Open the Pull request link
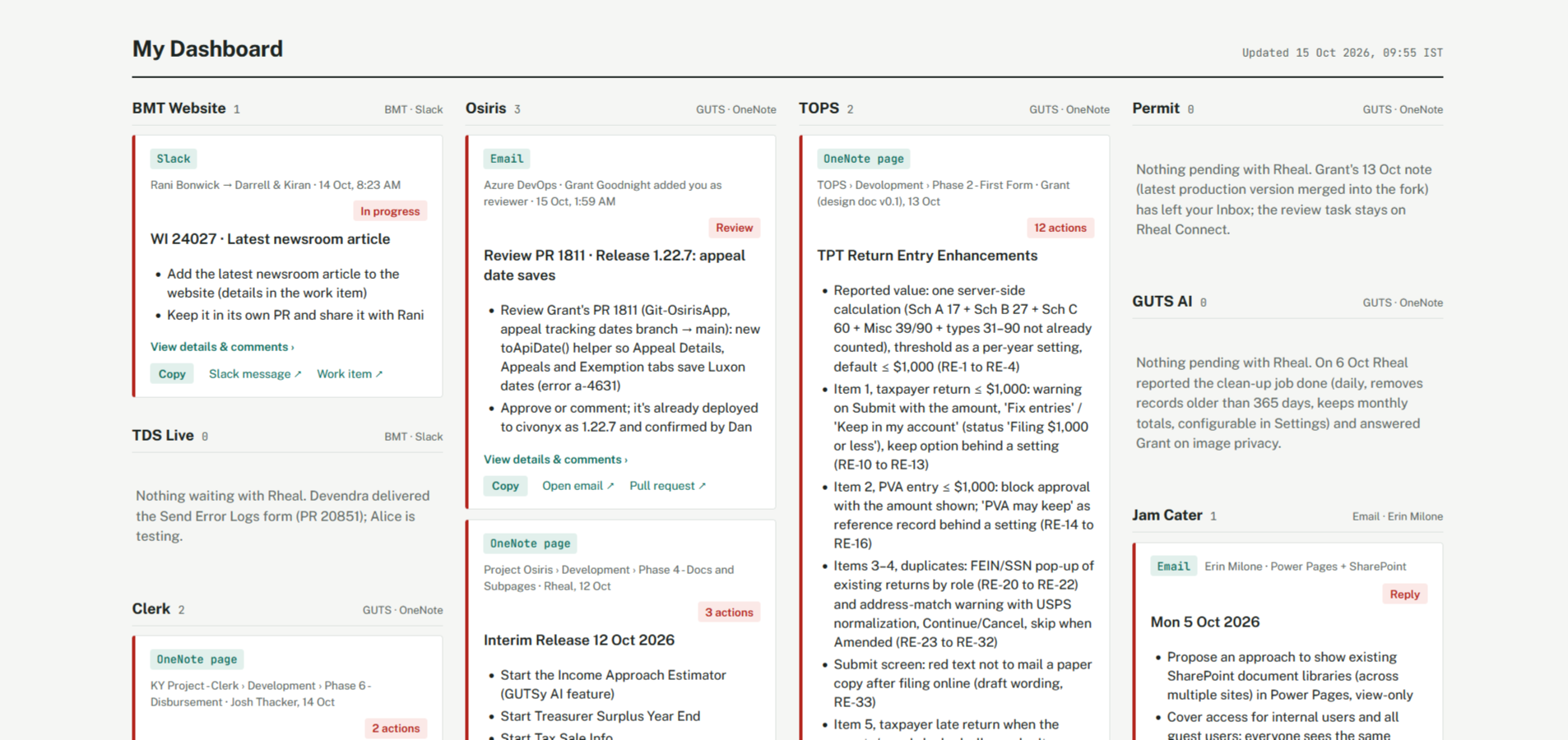Screen dimensions: 1568x740 click(x=667, y=486)
